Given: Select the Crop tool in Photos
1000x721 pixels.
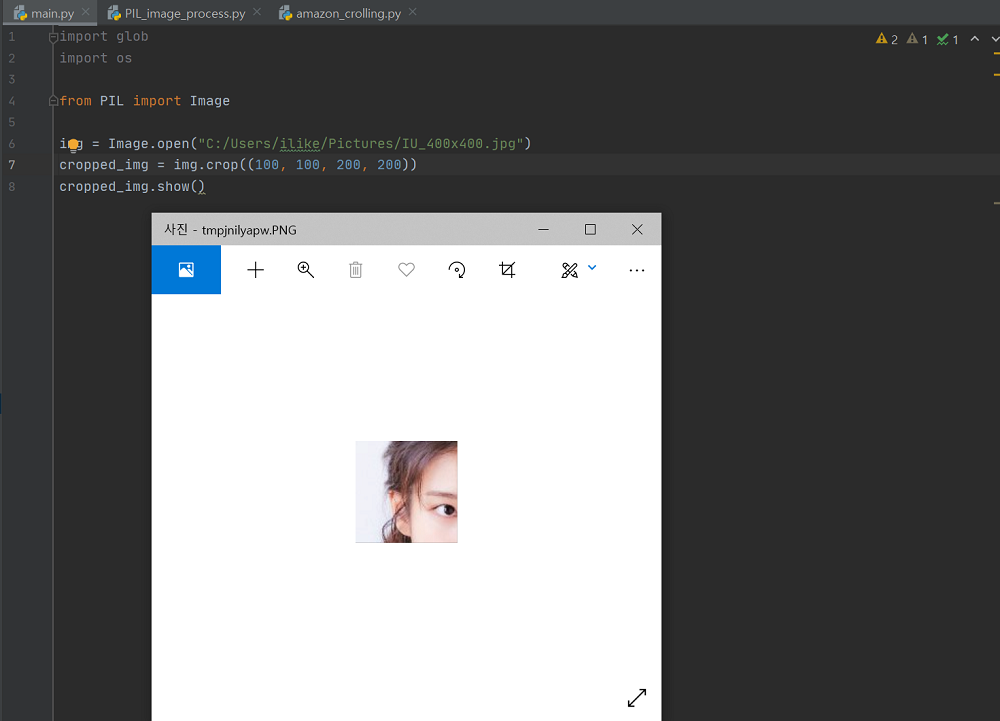Looking at the screenshot, I should [x=507, y=270].
